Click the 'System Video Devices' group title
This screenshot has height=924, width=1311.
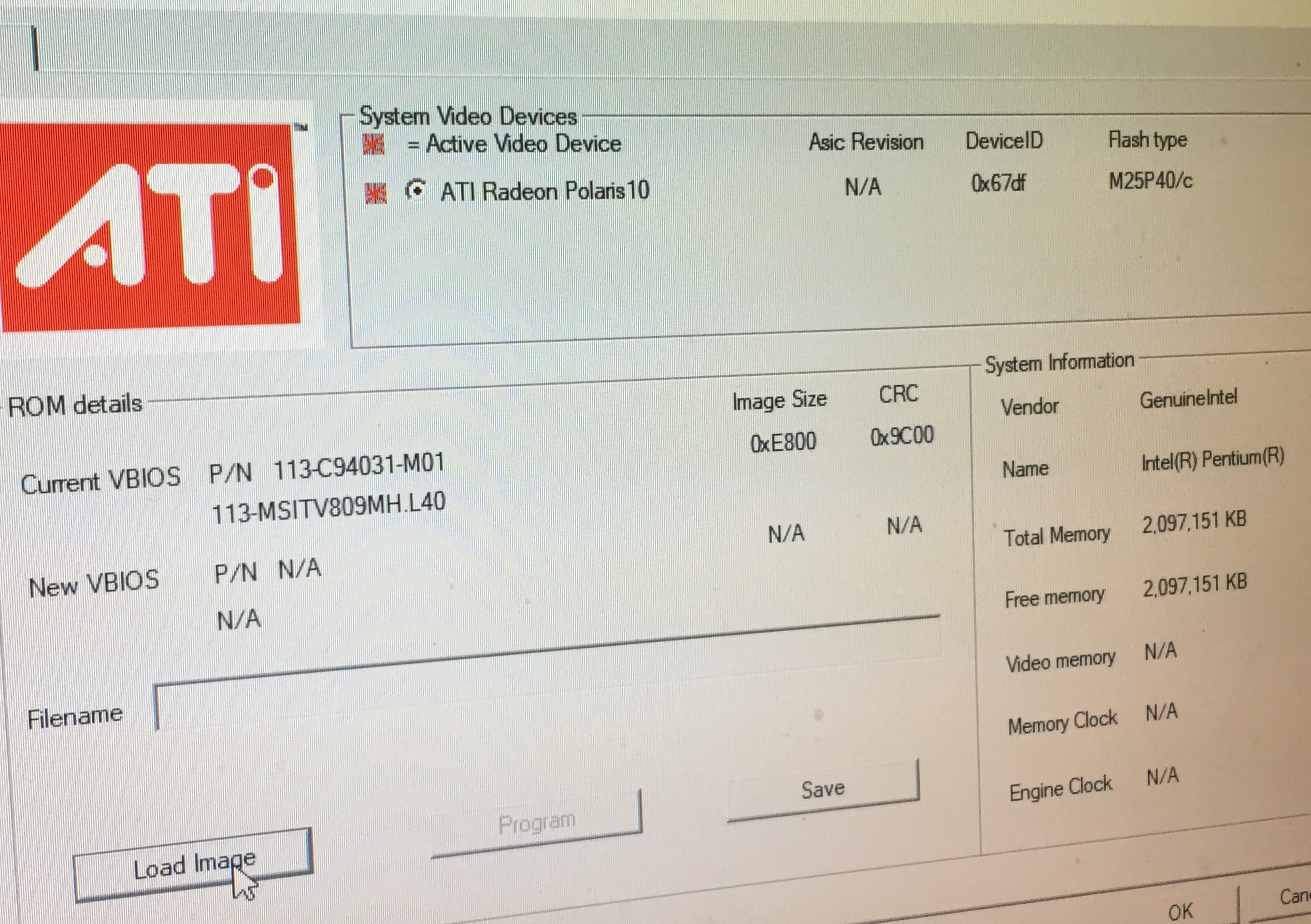pos(467,117)
